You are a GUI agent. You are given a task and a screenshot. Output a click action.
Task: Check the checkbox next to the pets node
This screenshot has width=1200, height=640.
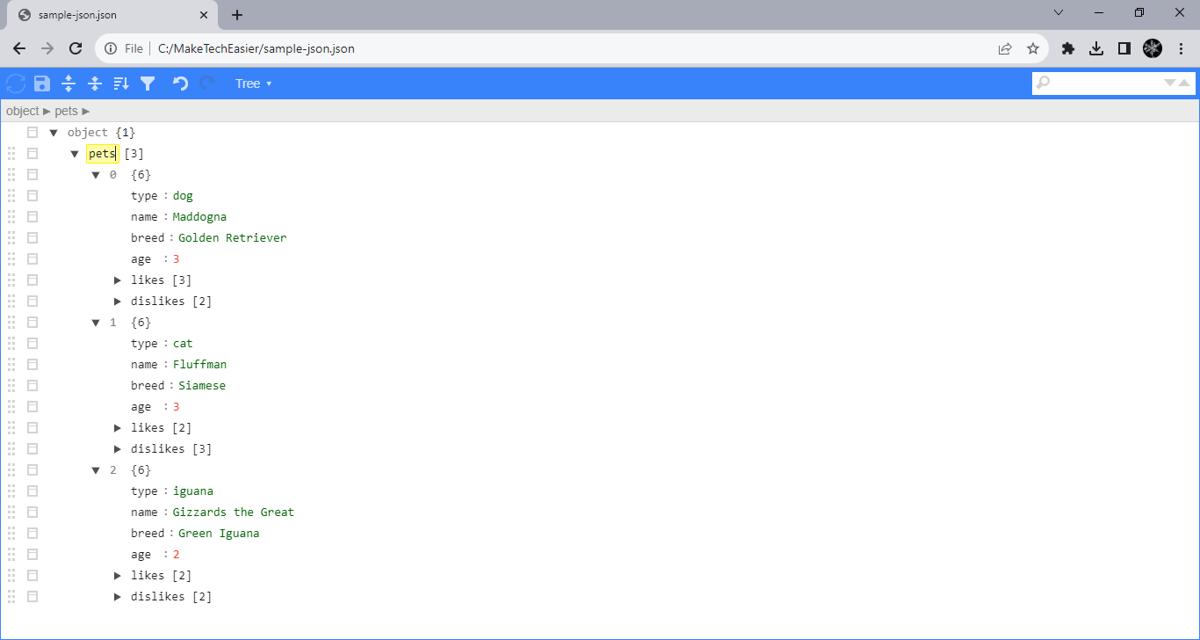(31, 153)
